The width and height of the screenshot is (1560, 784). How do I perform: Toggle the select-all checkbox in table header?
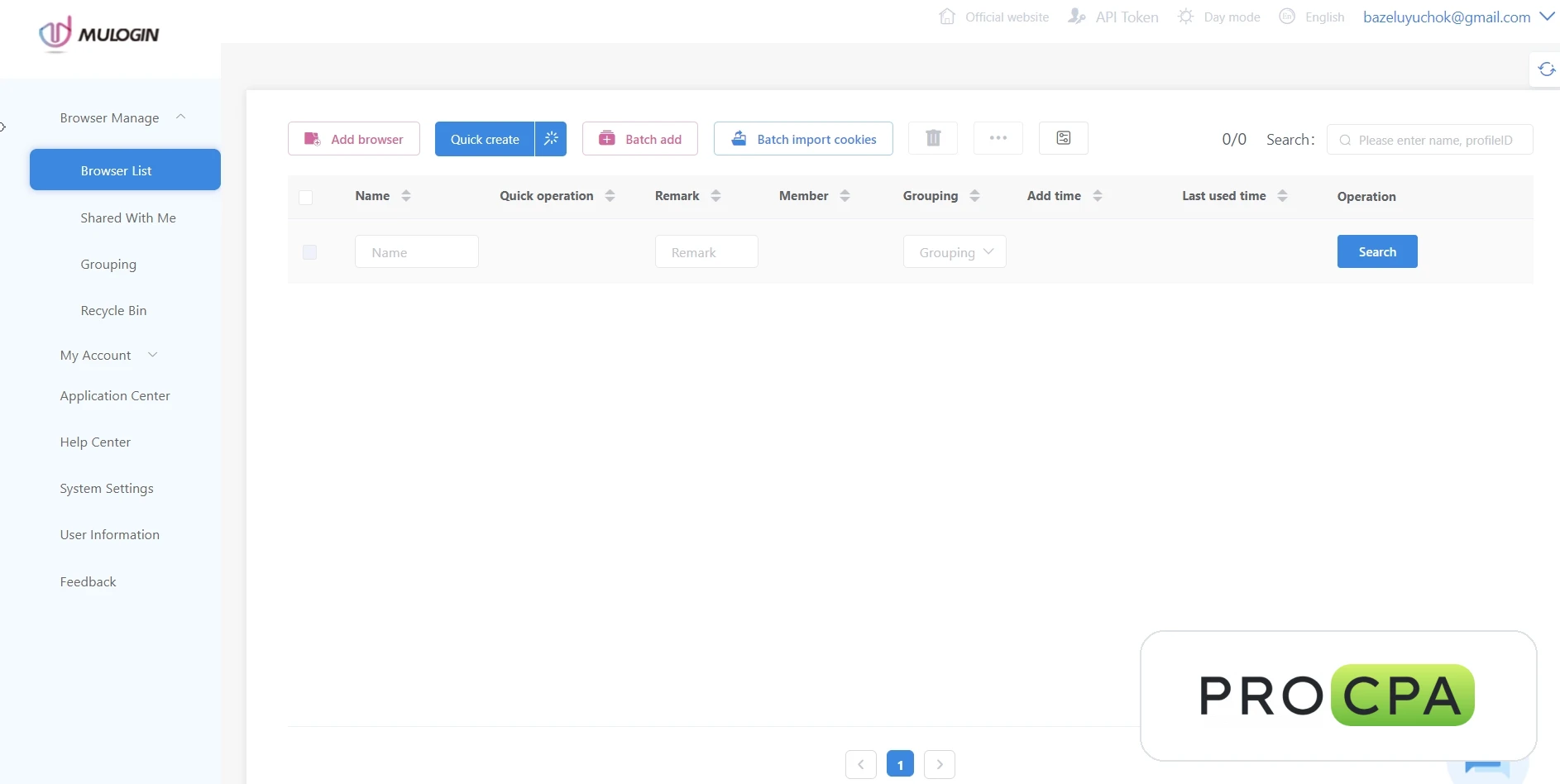(x=306, y=197)
